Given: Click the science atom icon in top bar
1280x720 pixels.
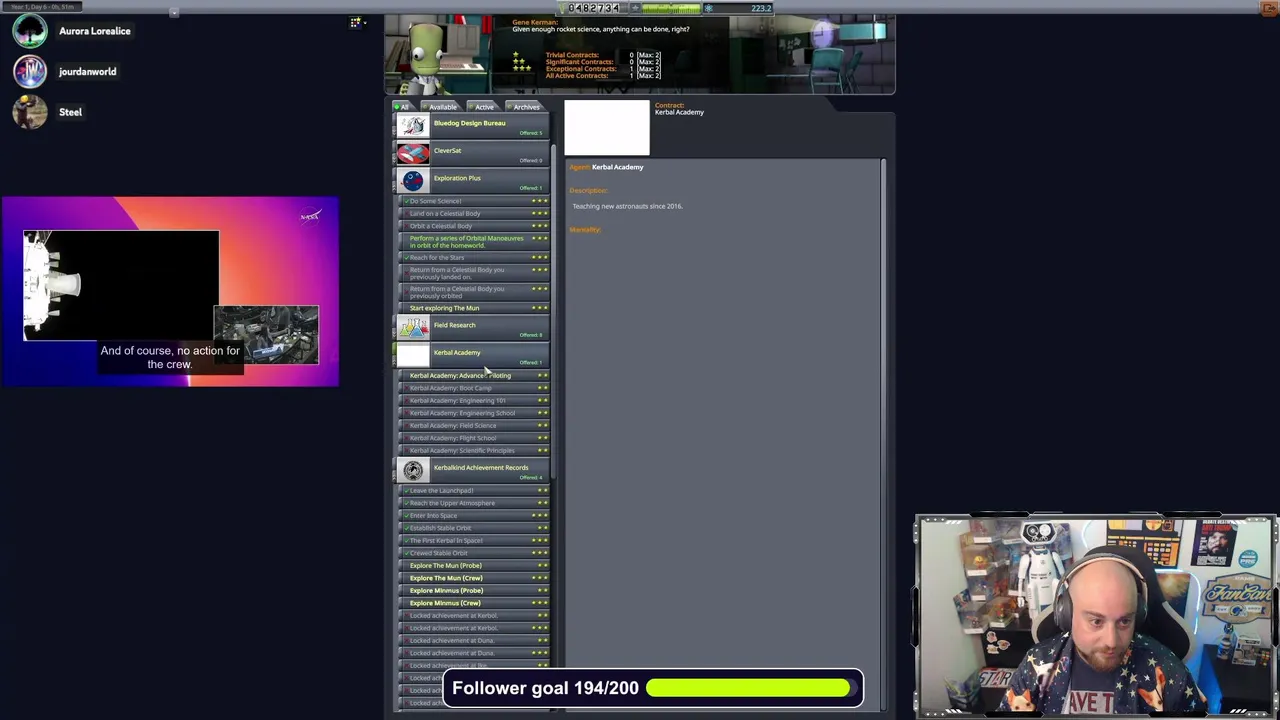Looking at the screenshot, I should [709, 8].
